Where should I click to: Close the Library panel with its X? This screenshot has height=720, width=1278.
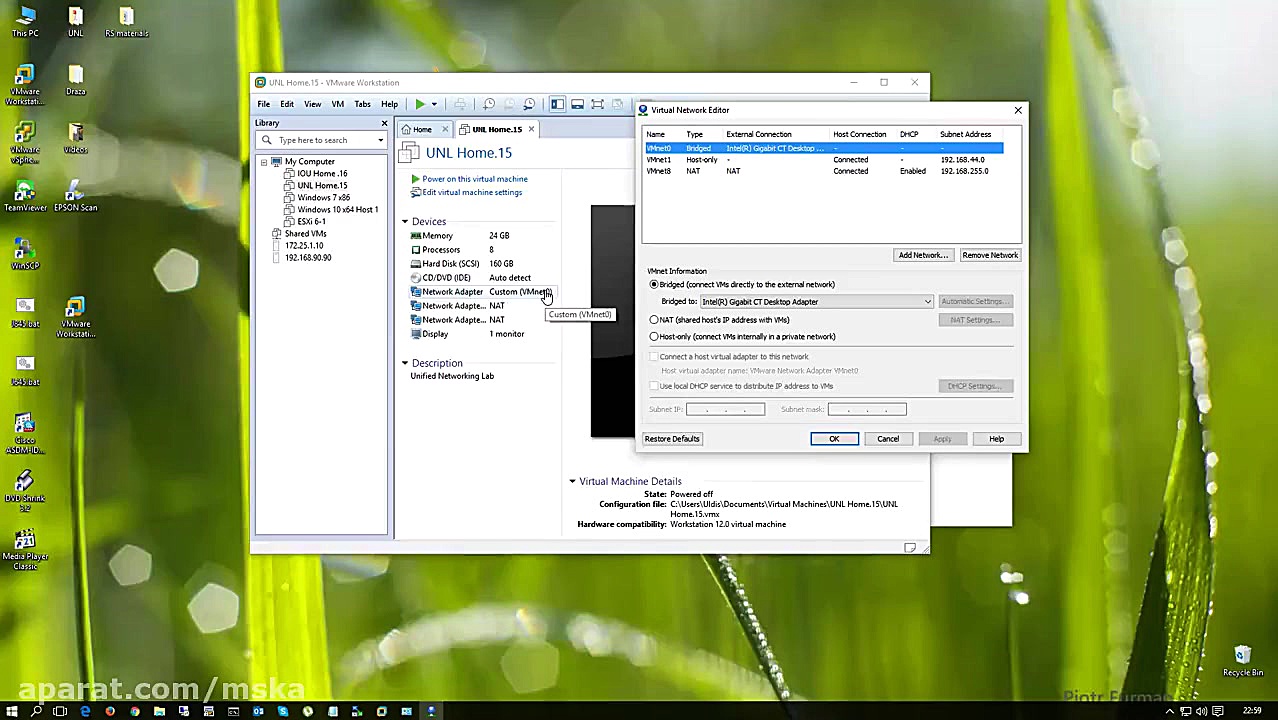coord(384,123)
